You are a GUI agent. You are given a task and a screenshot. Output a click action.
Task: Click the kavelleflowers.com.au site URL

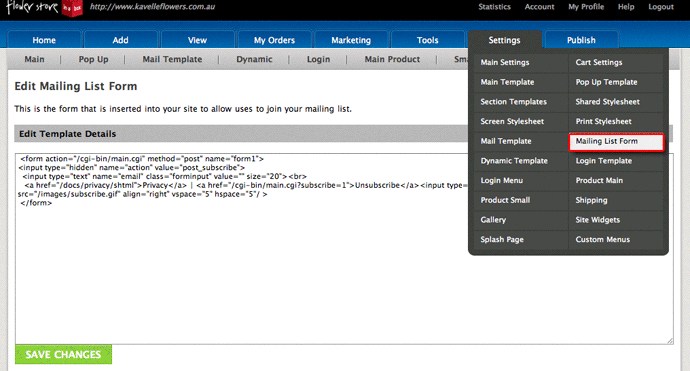(153, 7)
